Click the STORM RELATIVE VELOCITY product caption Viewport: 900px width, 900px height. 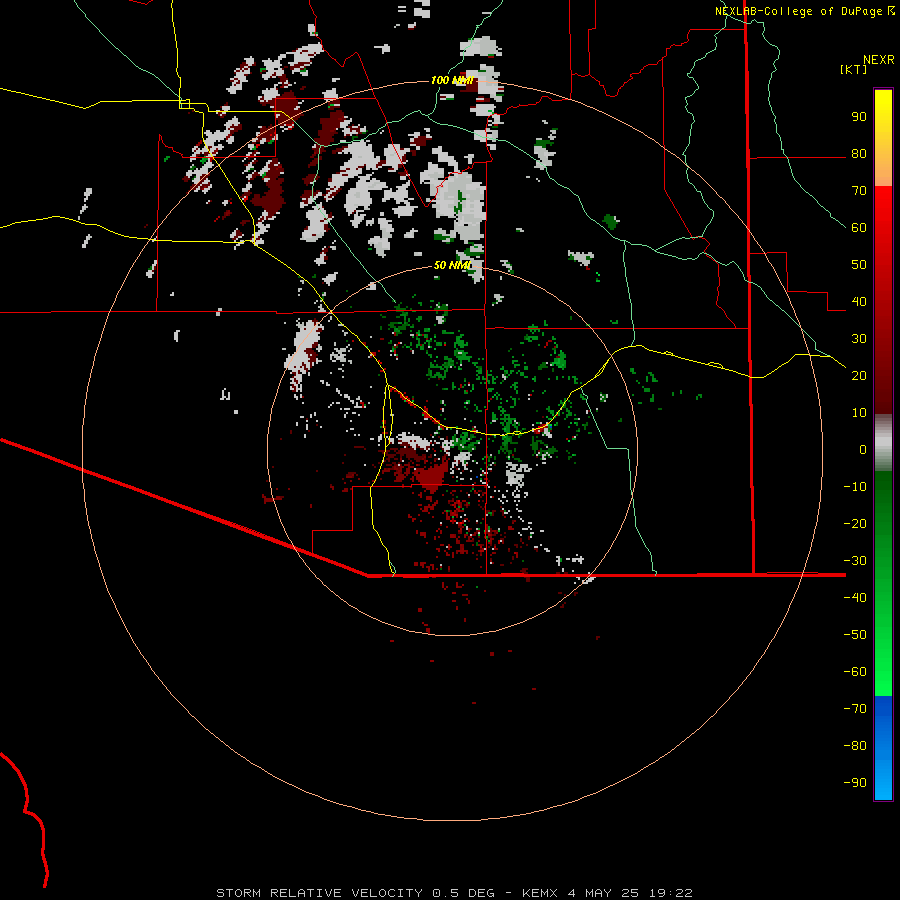tap(454, 893)
